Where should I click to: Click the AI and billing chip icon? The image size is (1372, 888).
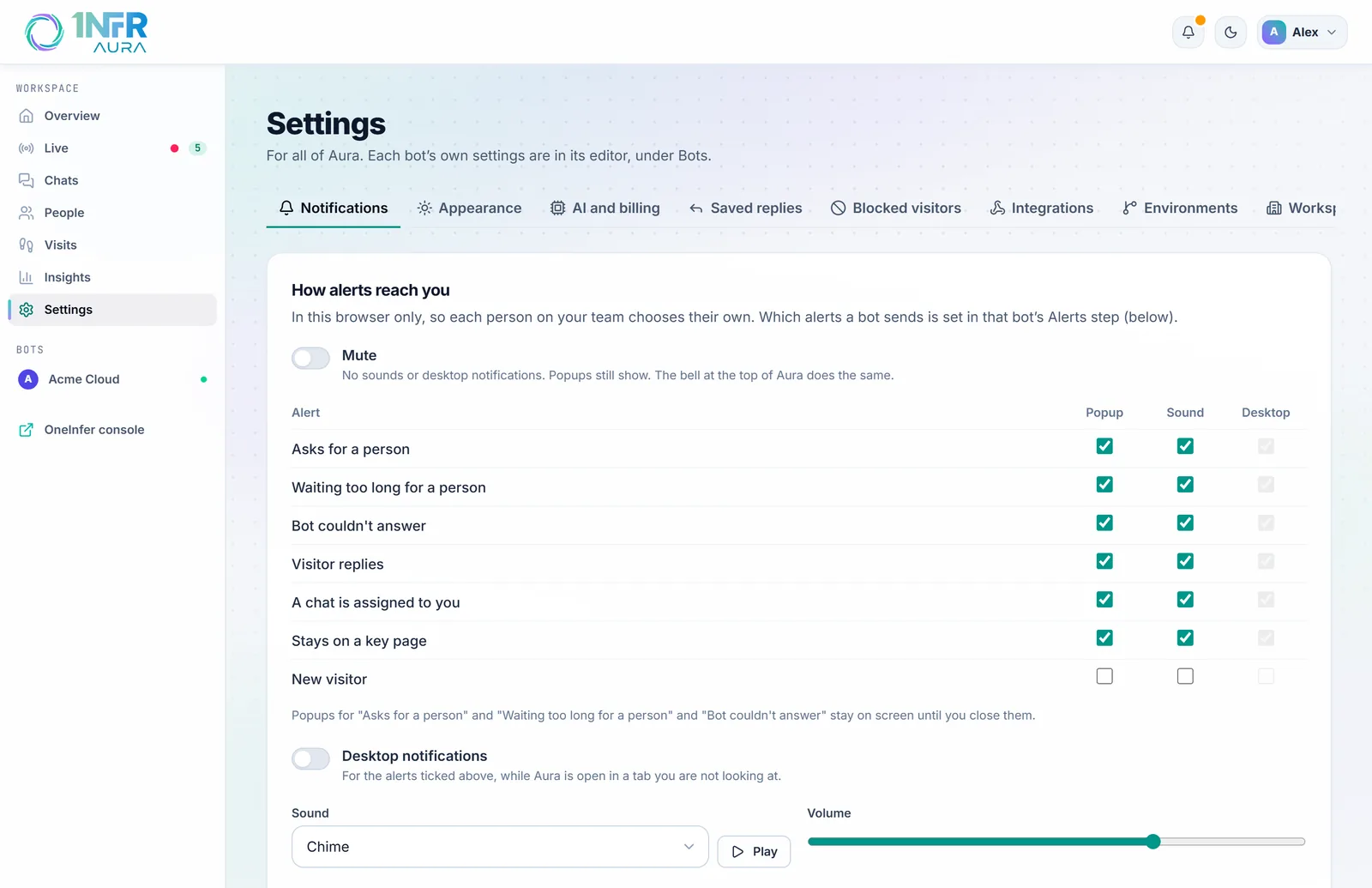(557, 208)
